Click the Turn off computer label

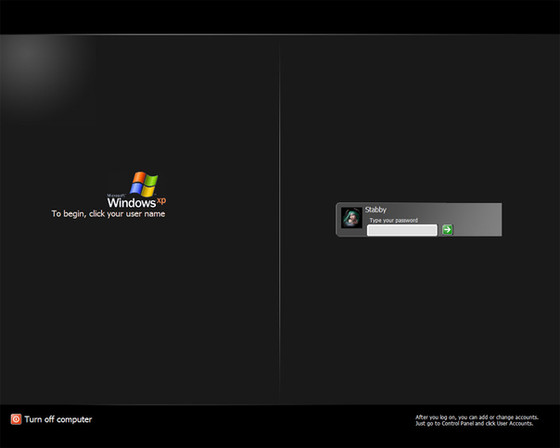58,419
